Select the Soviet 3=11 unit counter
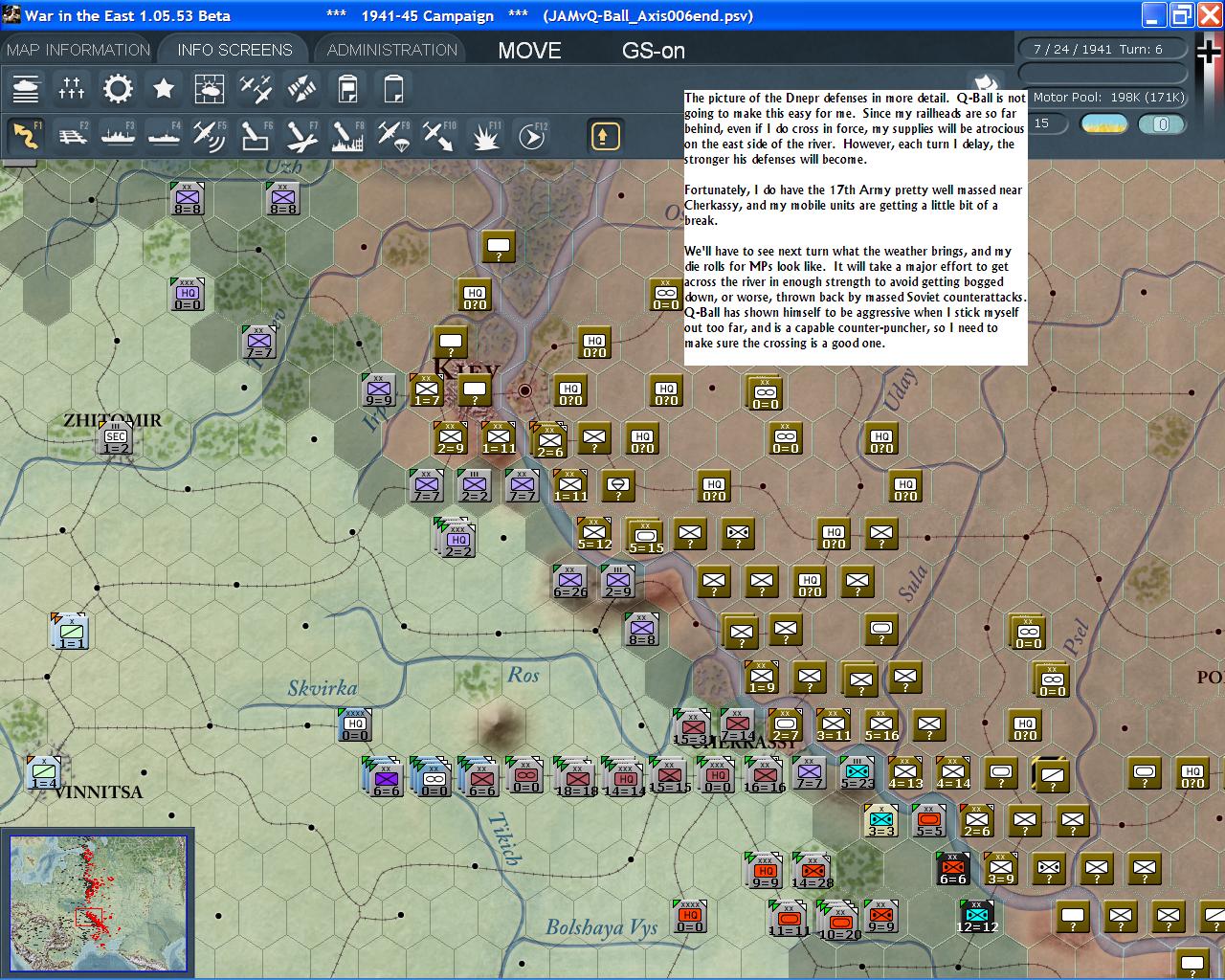The width and height of the screenshot is (1225, 980). (x=834, y=726)
